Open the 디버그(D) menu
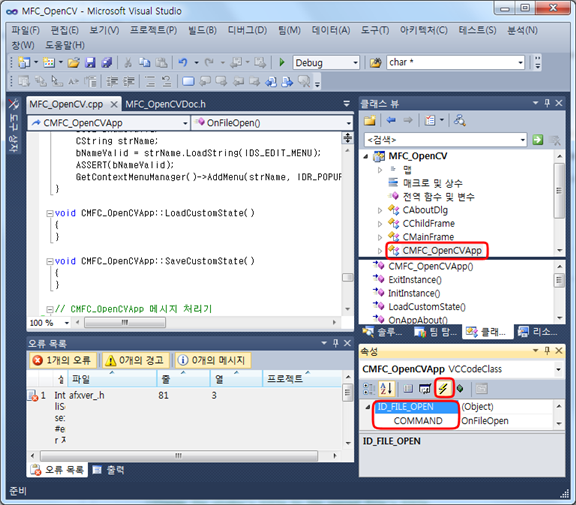Image resolution: width=576 pixels, height=505 pixels. [x=247, y=30]
